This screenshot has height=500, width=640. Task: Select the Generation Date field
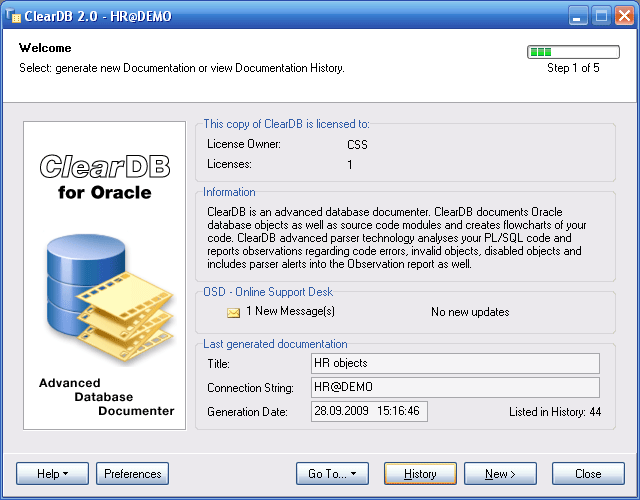click(369, 411)
